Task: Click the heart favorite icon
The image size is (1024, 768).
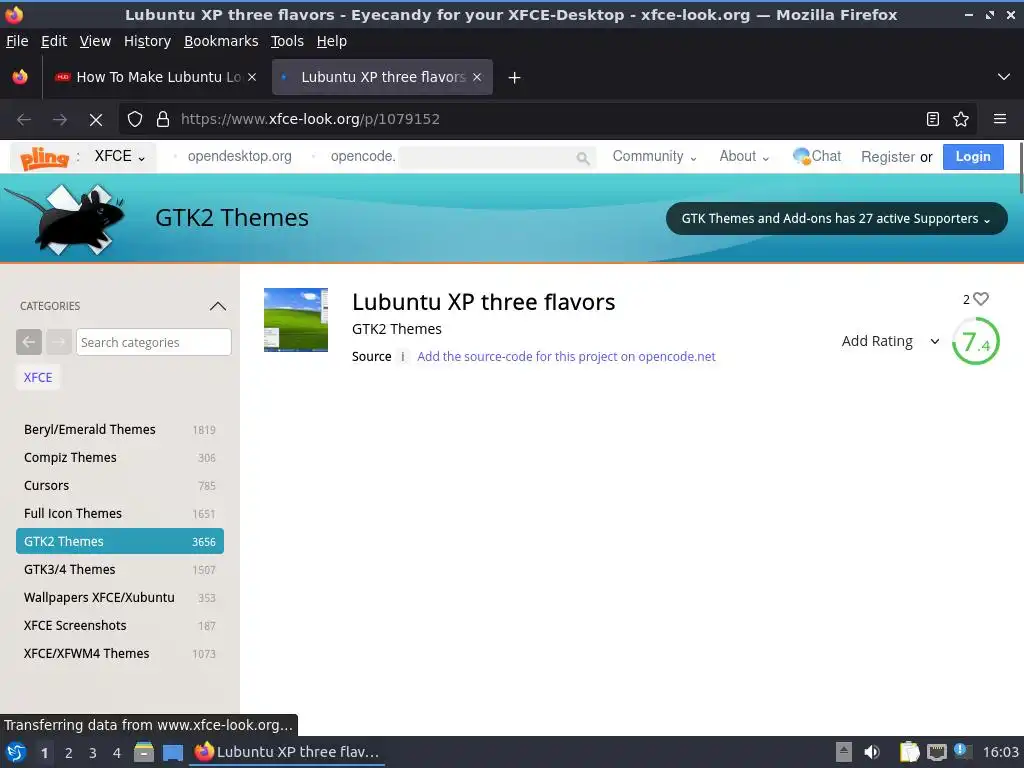Action: (981, 299)
